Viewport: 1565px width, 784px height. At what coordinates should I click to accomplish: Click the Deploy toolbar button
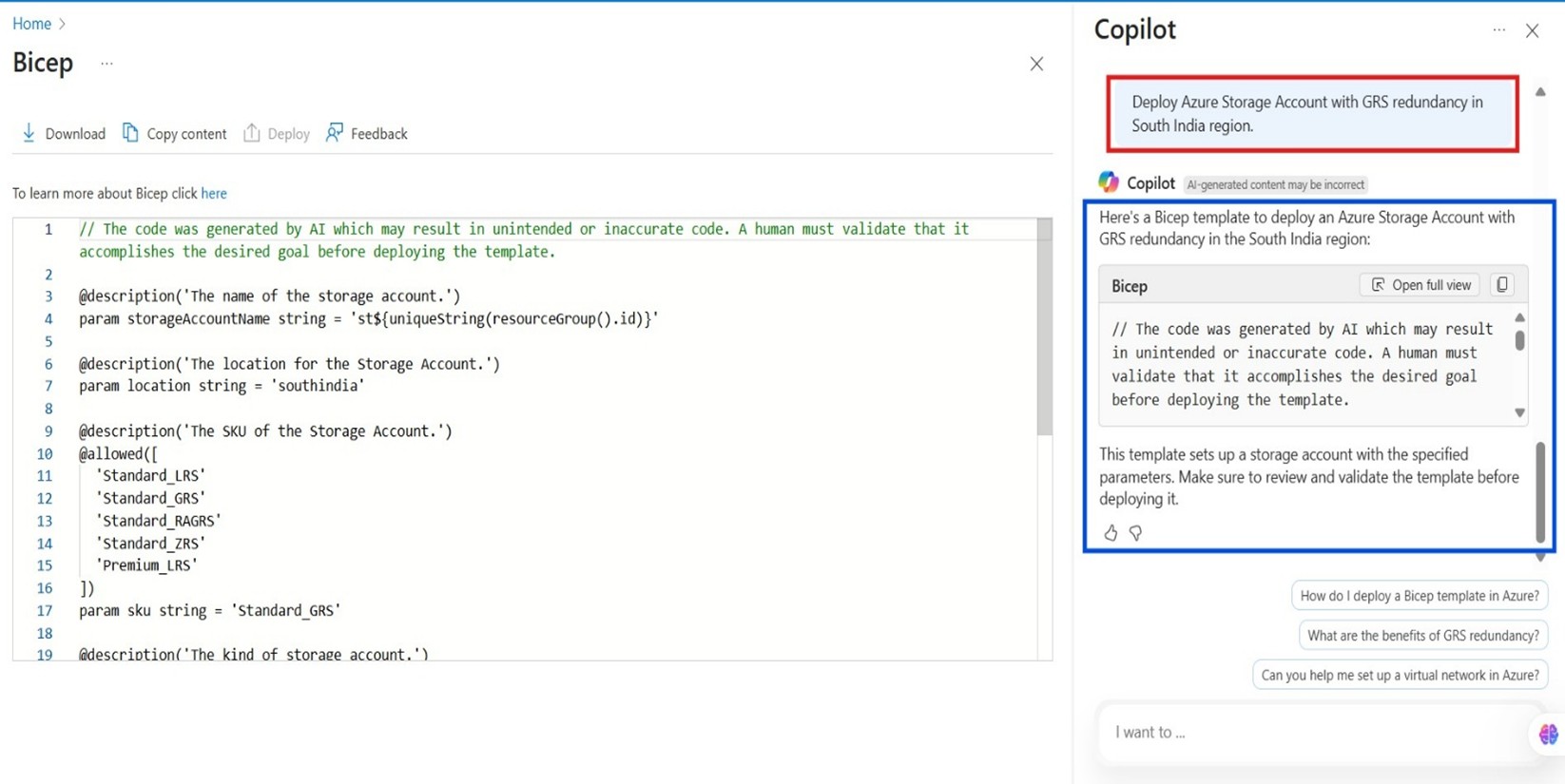[x=277, y=134]
